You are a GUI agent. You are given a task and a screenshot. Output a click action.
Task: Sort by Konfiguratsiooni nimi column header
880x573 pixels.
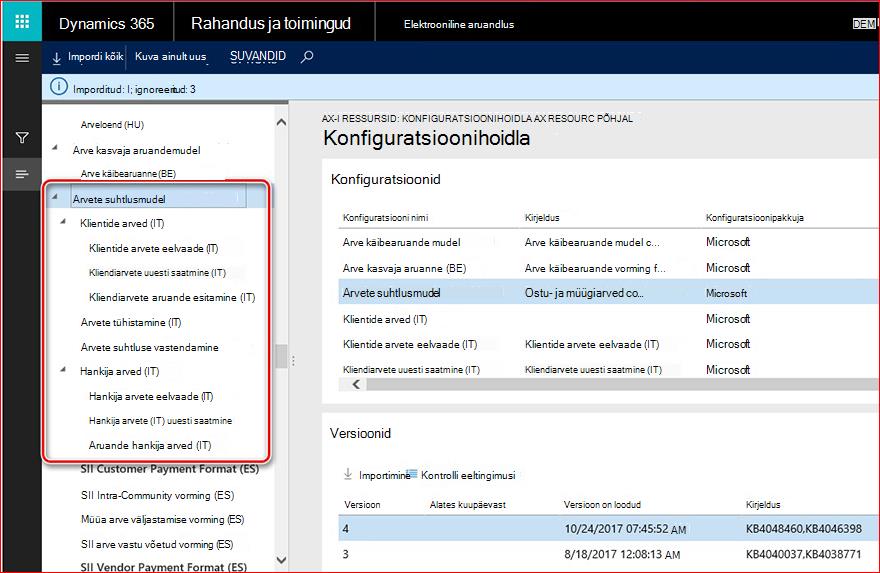386,218
